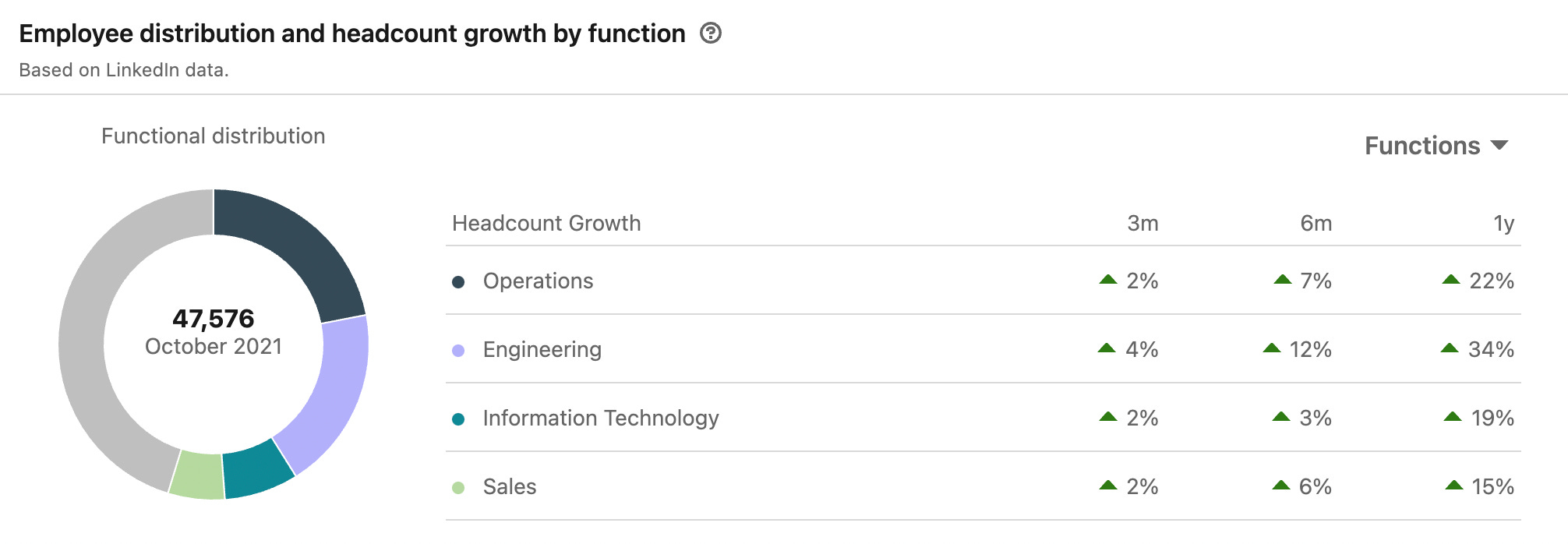Click the 3m column header
Screen dimensions: 1568x544
1142,224
